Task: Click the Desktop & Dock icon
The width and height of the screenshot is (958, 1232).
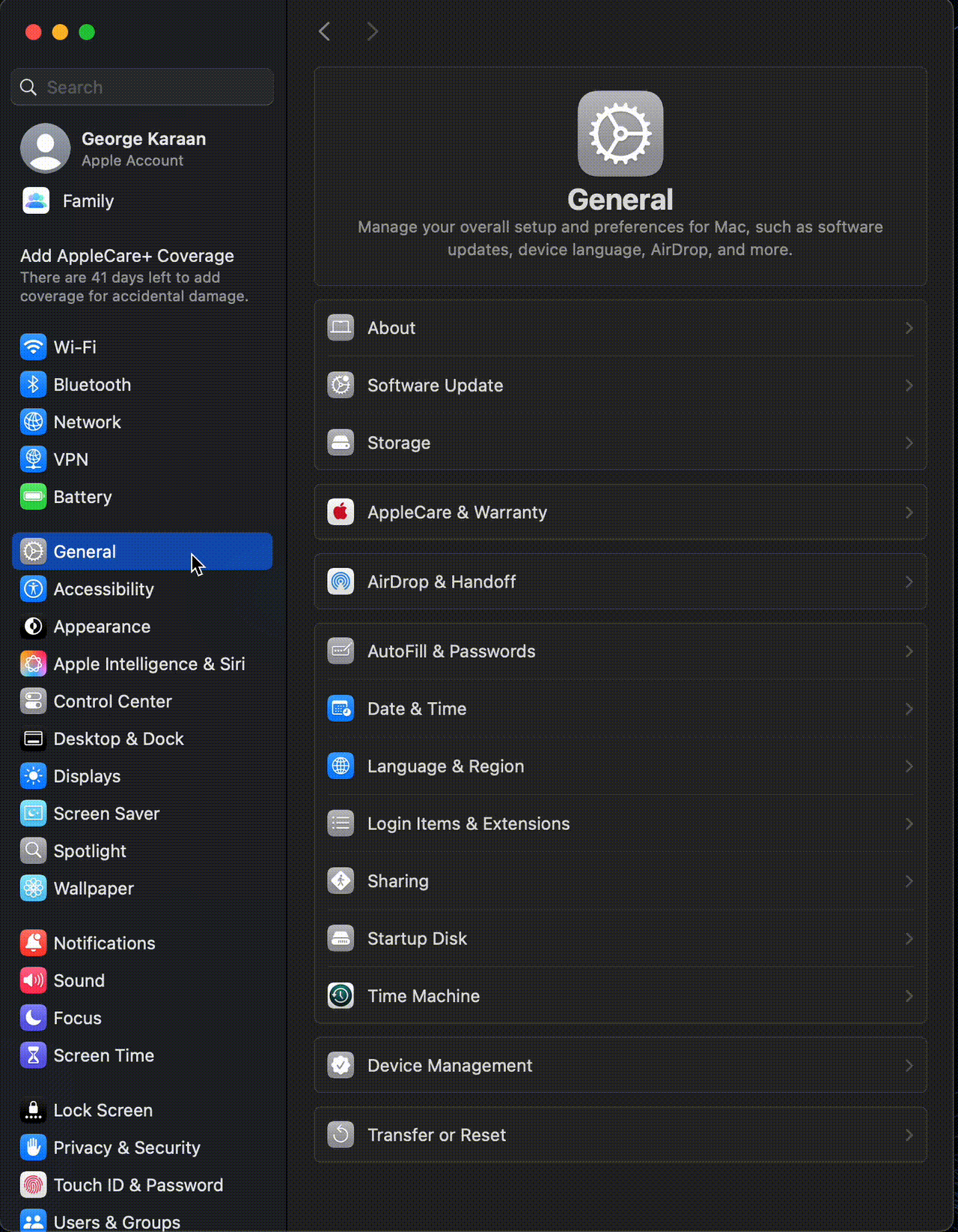Action: [x=33, y=739]
